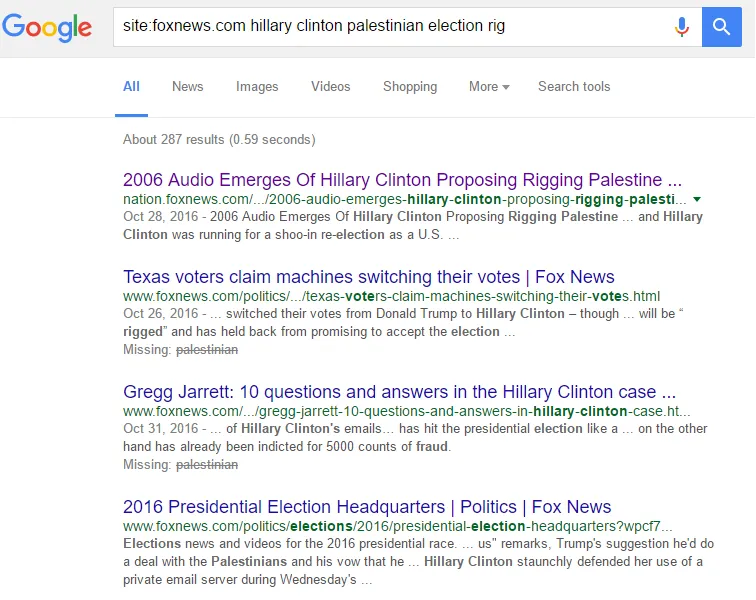Open Gregg Jarrett 10 questions and answers result
This screenshot has width=756, height=600.
(399, 392)
